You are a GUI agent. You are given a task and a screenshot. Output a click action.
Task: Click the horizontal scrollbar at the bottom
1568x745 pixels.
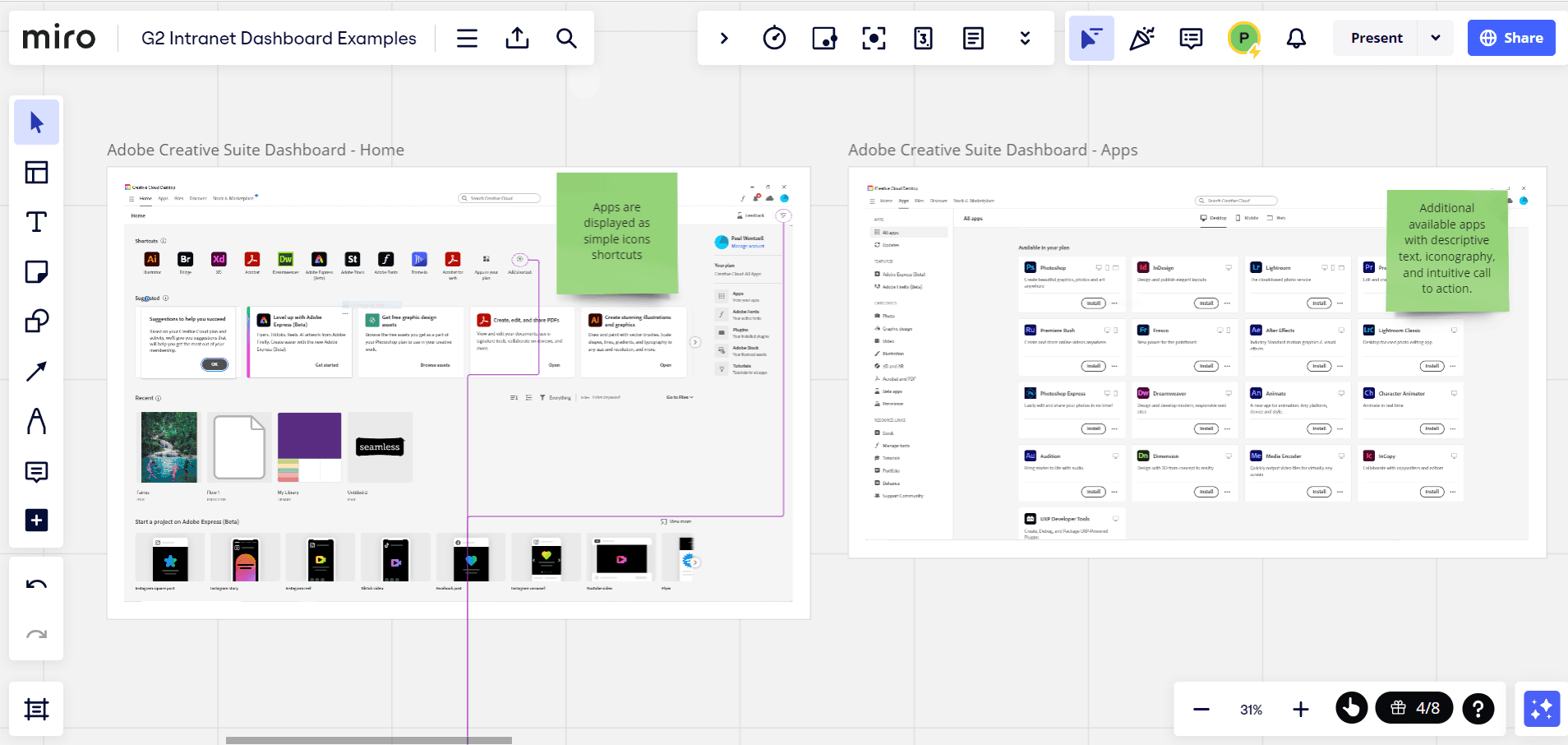point(369,740)
